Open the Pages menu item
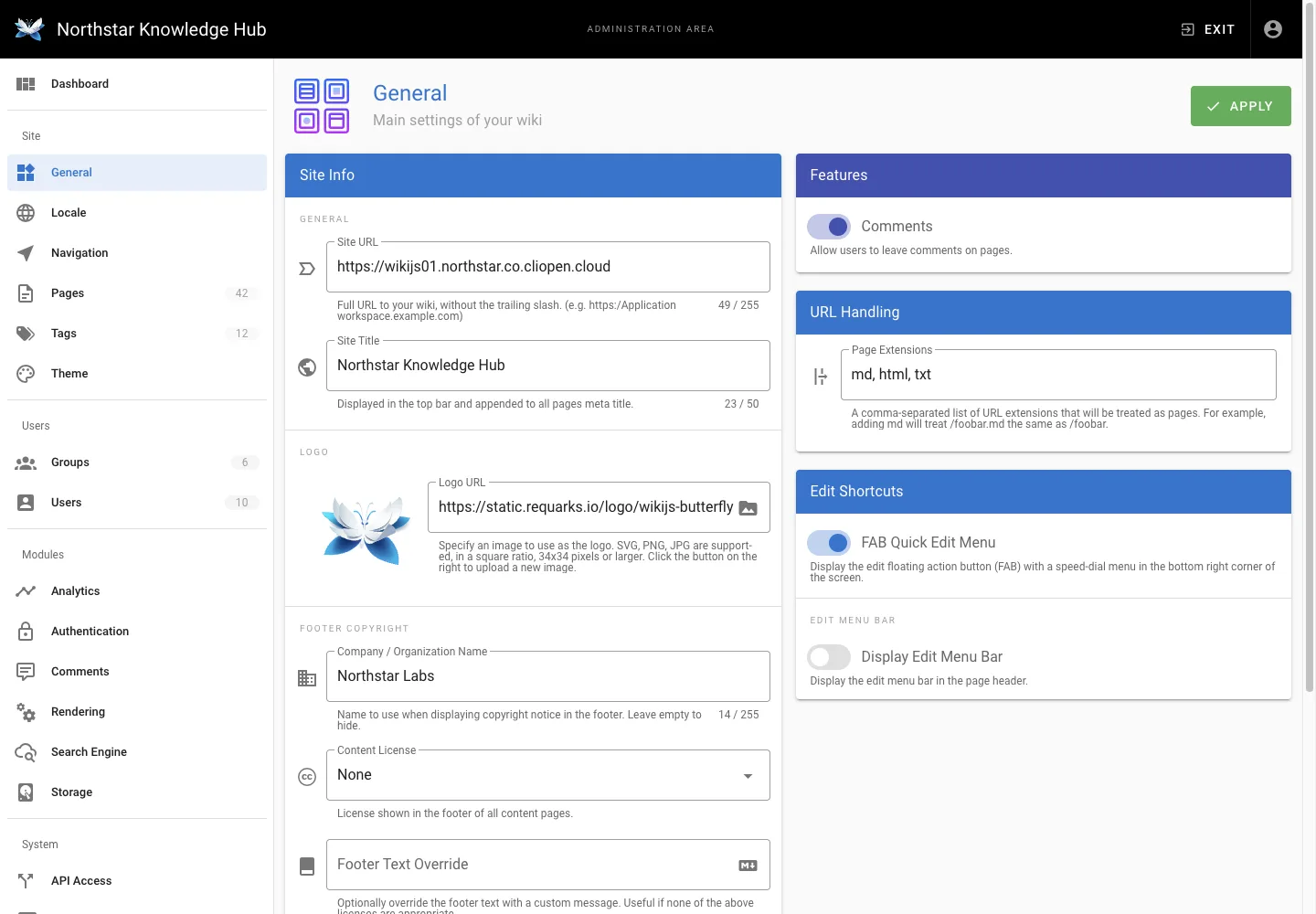This screenshot has width=1316, height=914. pos(137,293)
